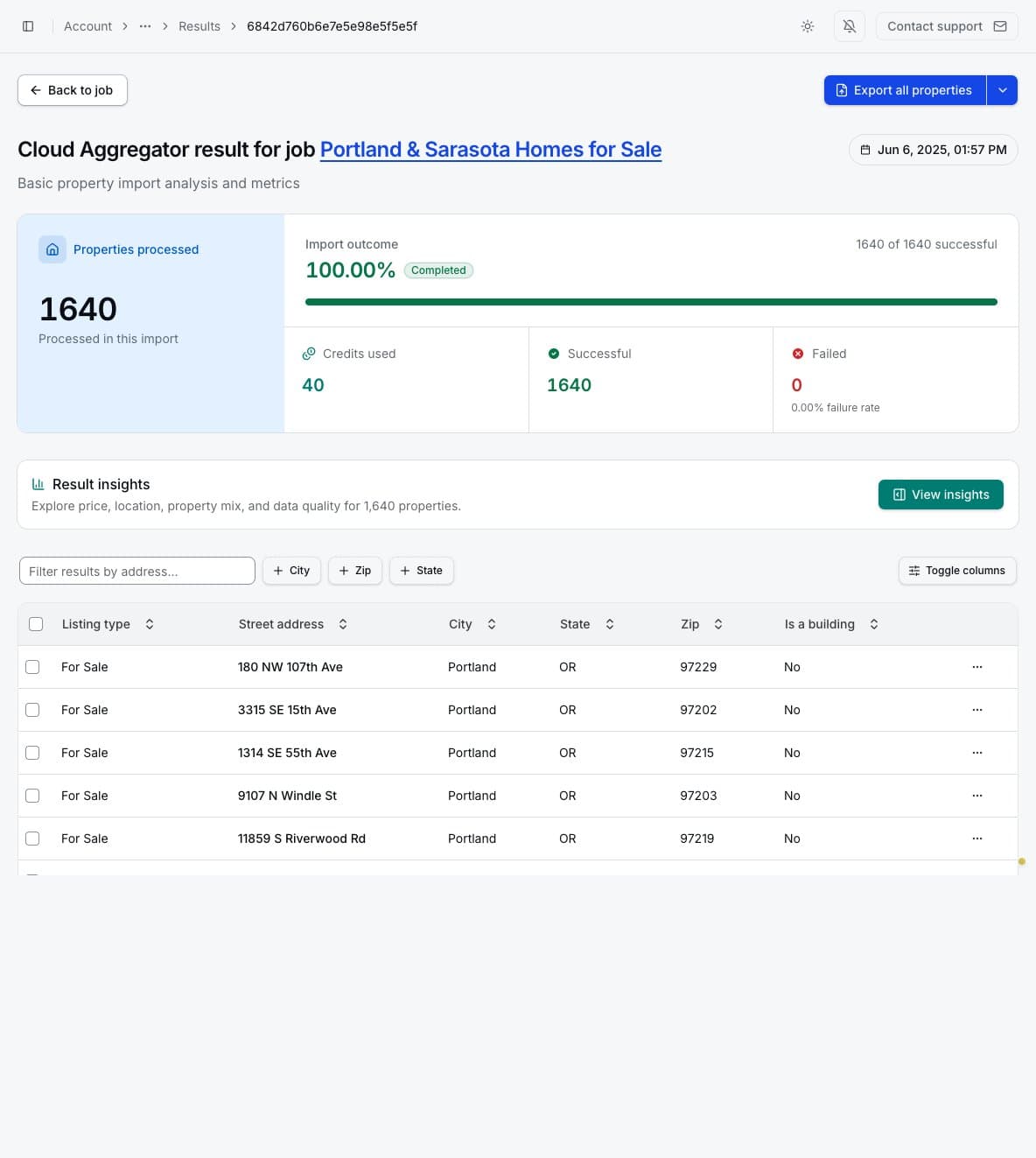Select all rows with header checkbox
Image resolution: width=1036 pixels, height=1158 pixels.
point(36,624)
